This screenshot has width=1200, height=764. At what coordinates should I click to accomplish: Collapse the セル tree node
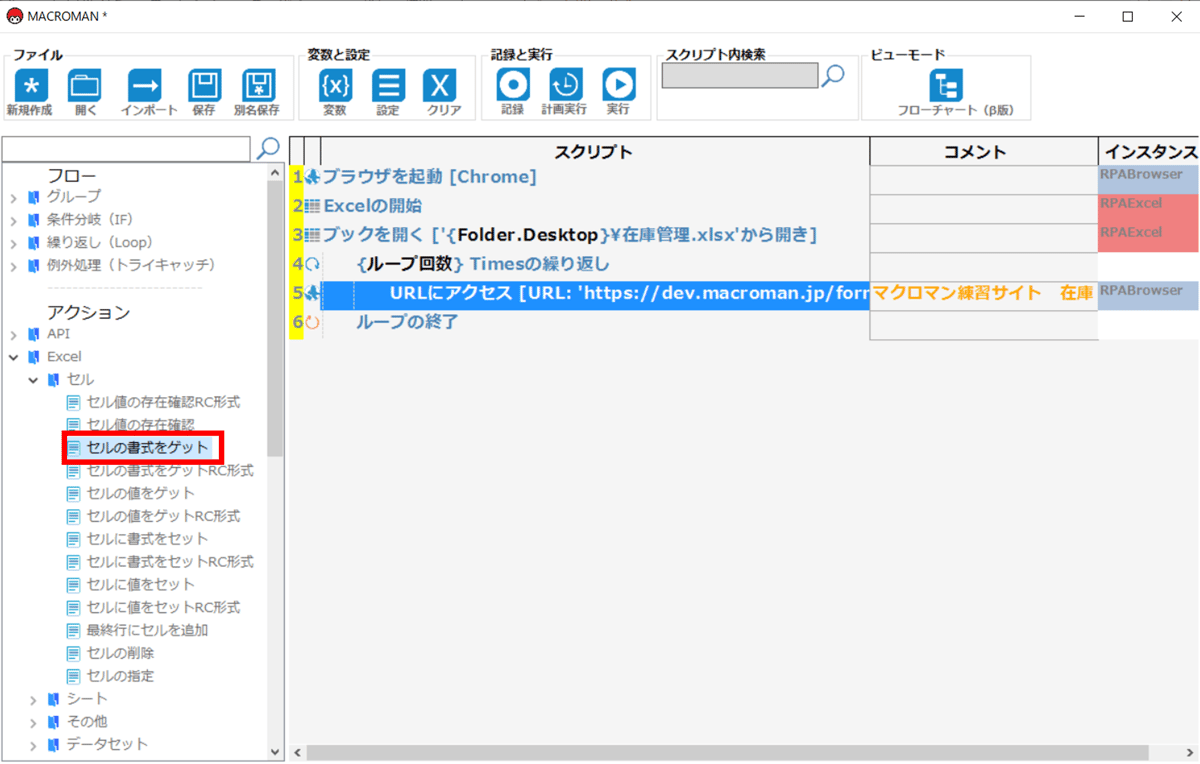click(x=33, y=380)
